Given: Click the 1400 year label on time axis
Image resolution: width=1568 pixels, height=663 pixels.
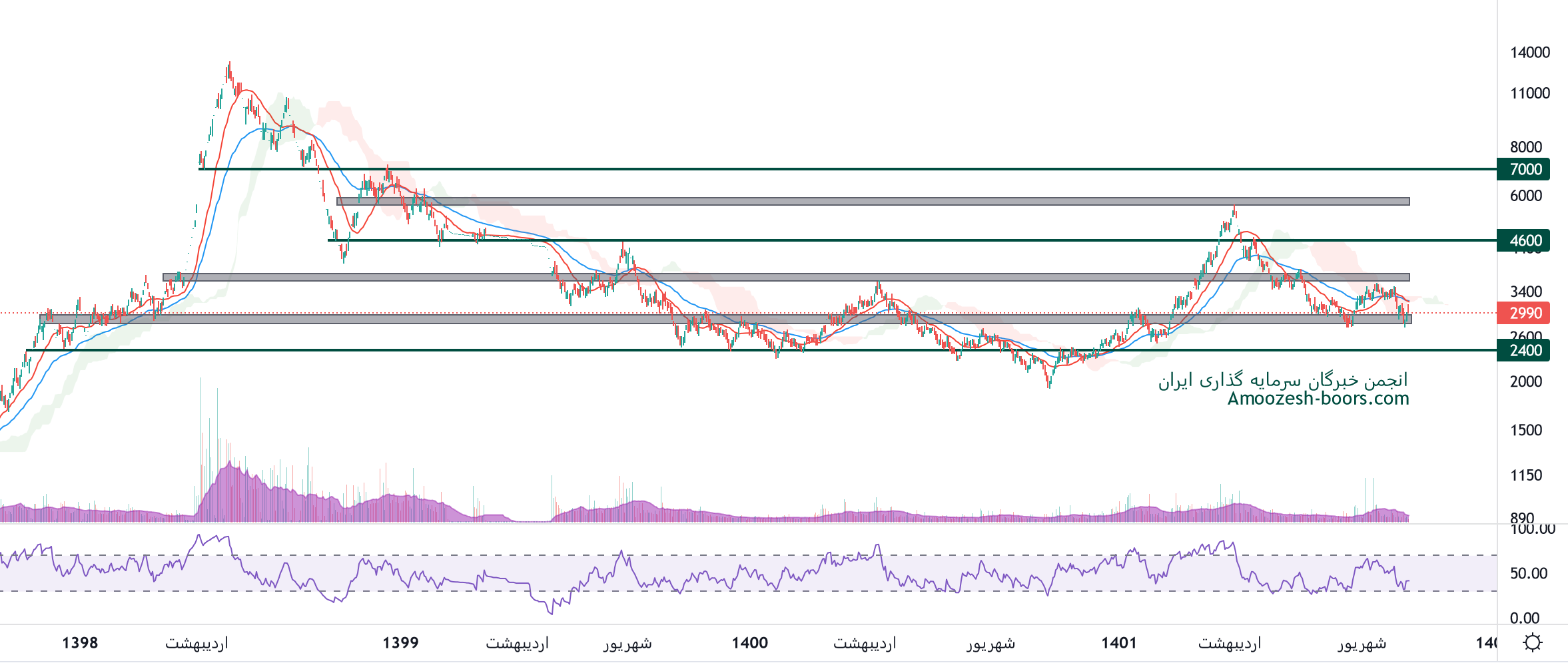Looking at the screenshot, I should coord(749,642).
